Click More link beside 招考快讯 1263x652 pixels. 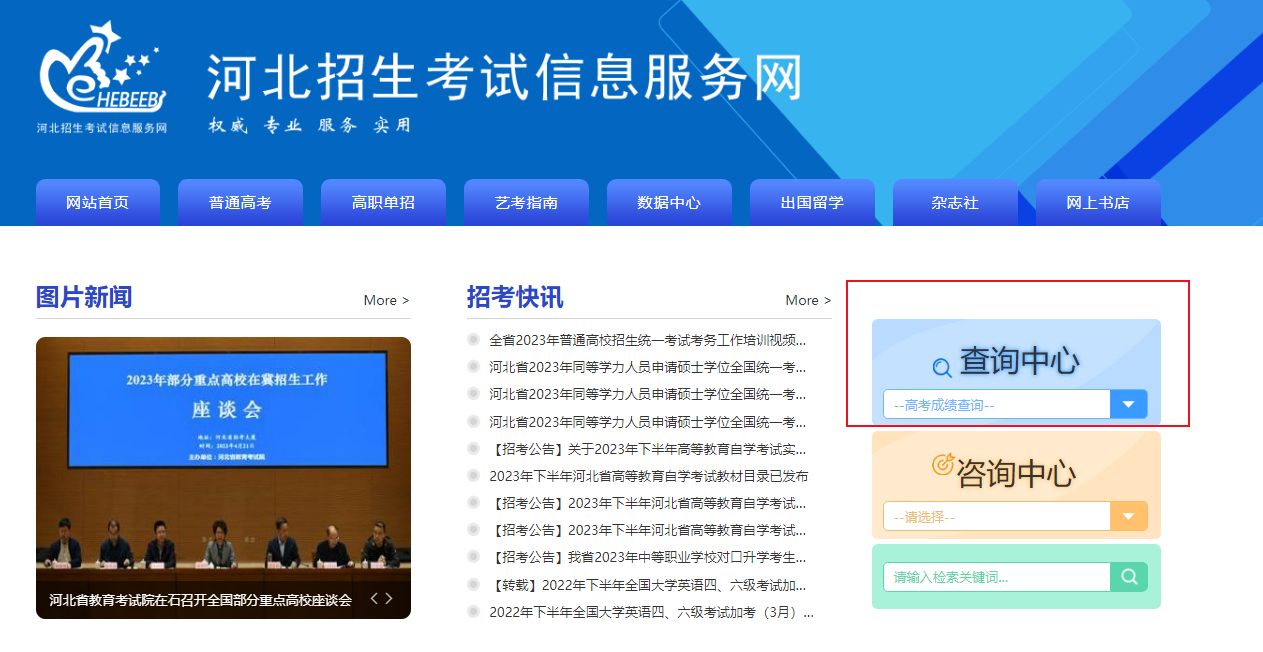pyautogui.click(x=808, y=300)
